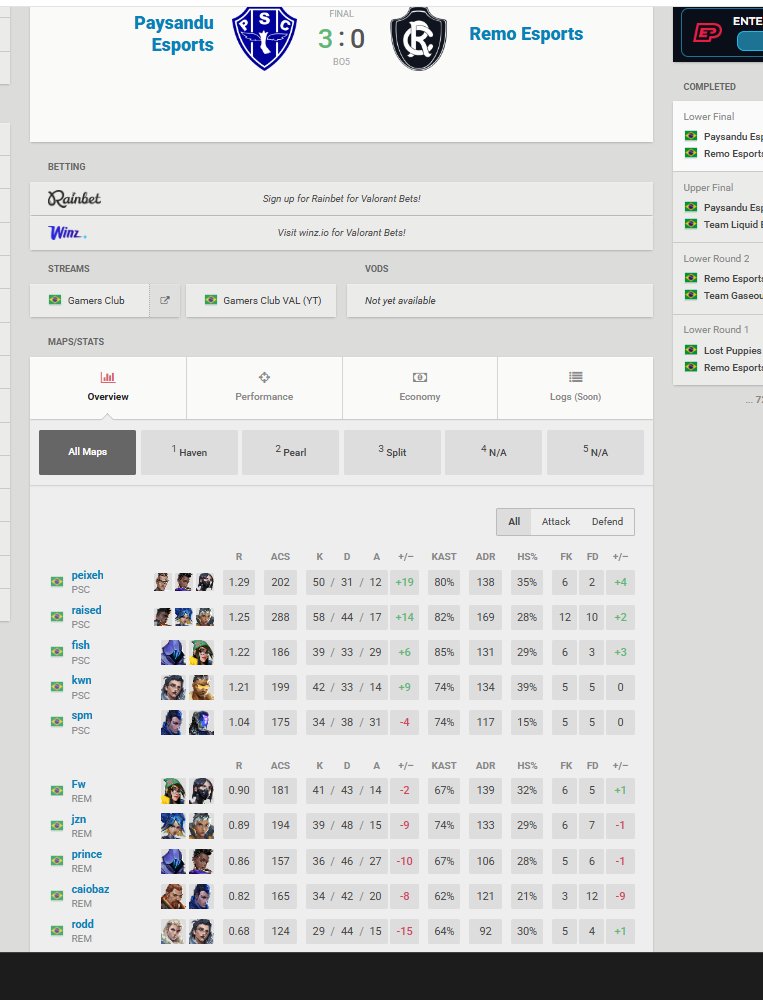Open Fw's player profile
Image resolution: width=763 pixels, height=1000 pixels.
tap(78, 784)
